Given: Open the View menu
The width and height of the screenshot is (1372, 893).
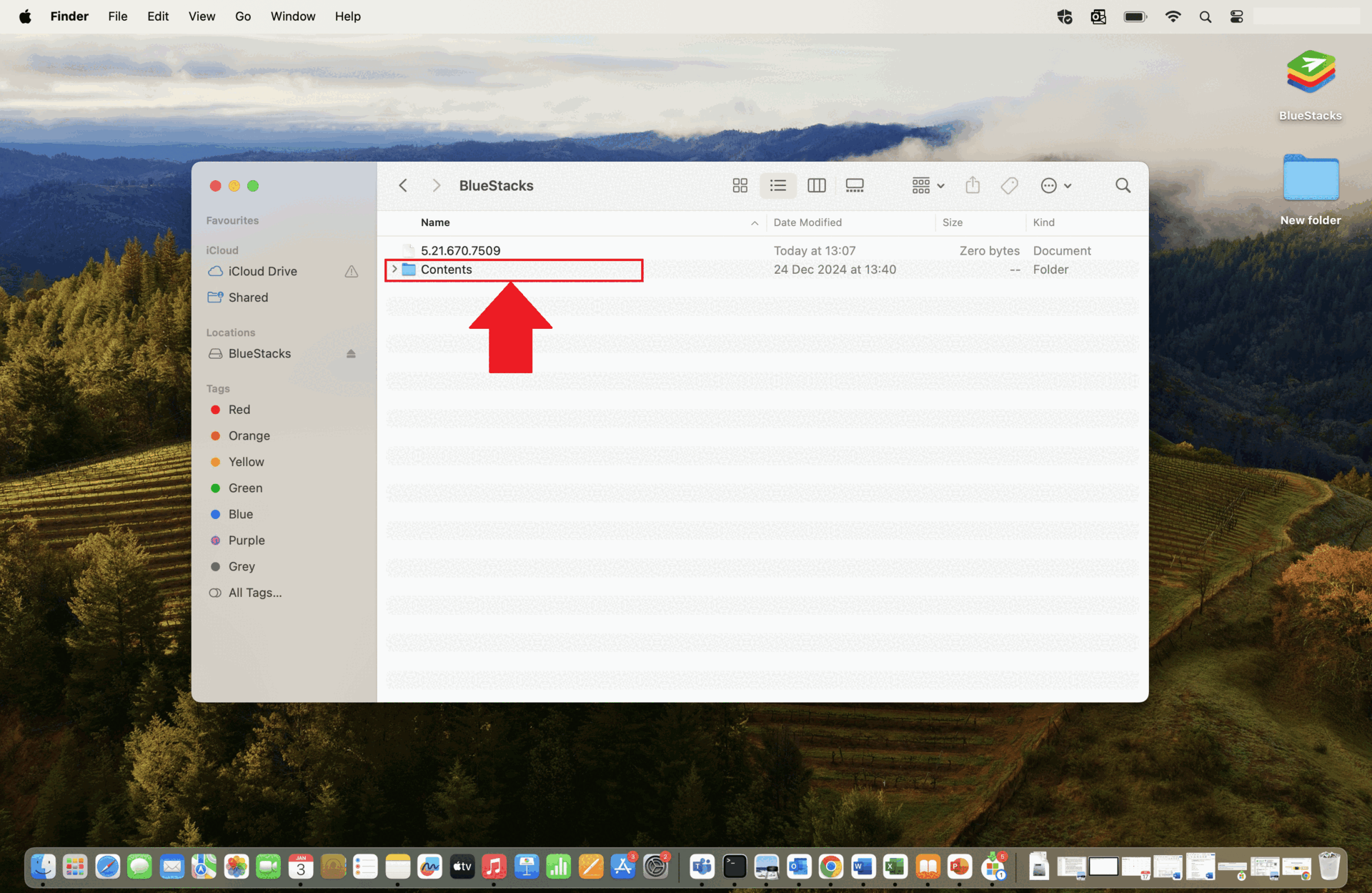Looking at the screenshot, I should coord(202,16).
